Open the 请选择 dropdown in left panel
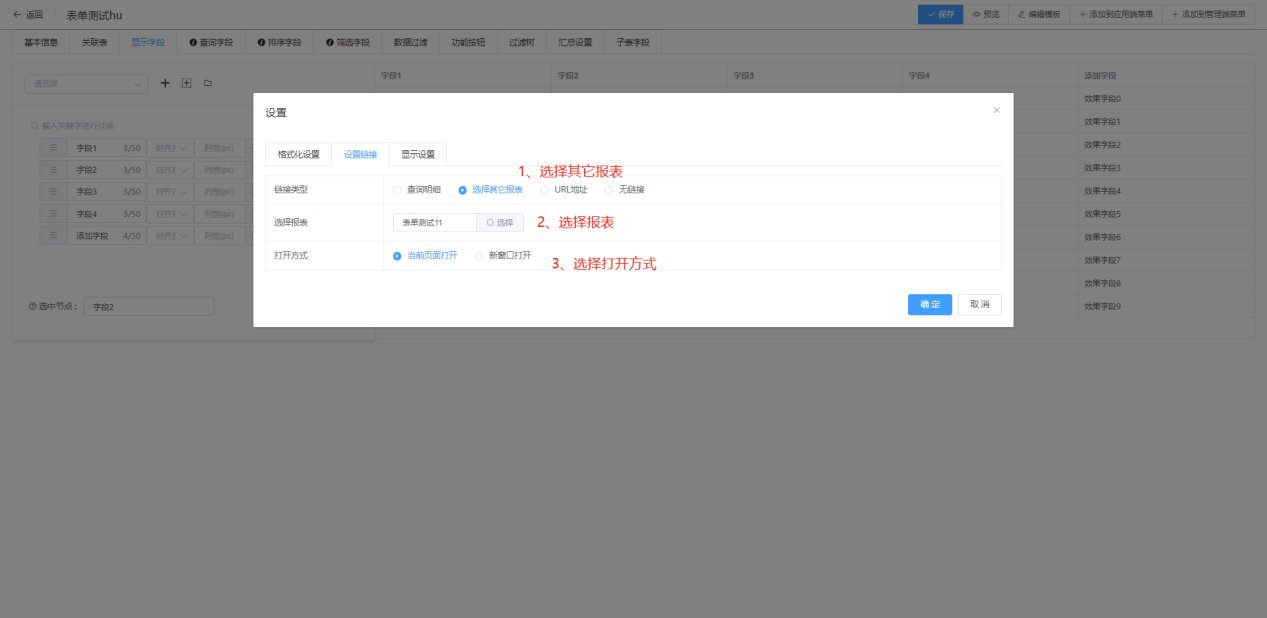This screenshot has width=1267, height=618. point(86,84)
